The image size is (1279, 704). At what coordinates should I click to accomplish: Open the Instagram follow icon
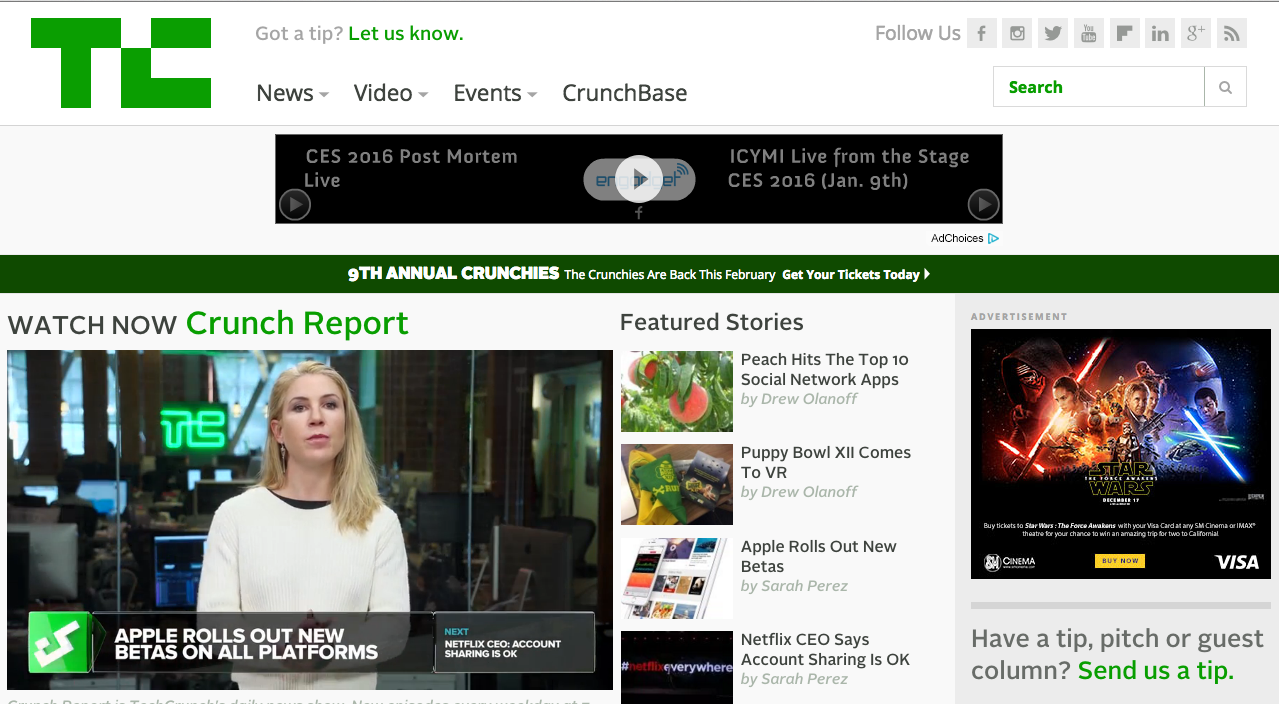tap(1017, 33)
